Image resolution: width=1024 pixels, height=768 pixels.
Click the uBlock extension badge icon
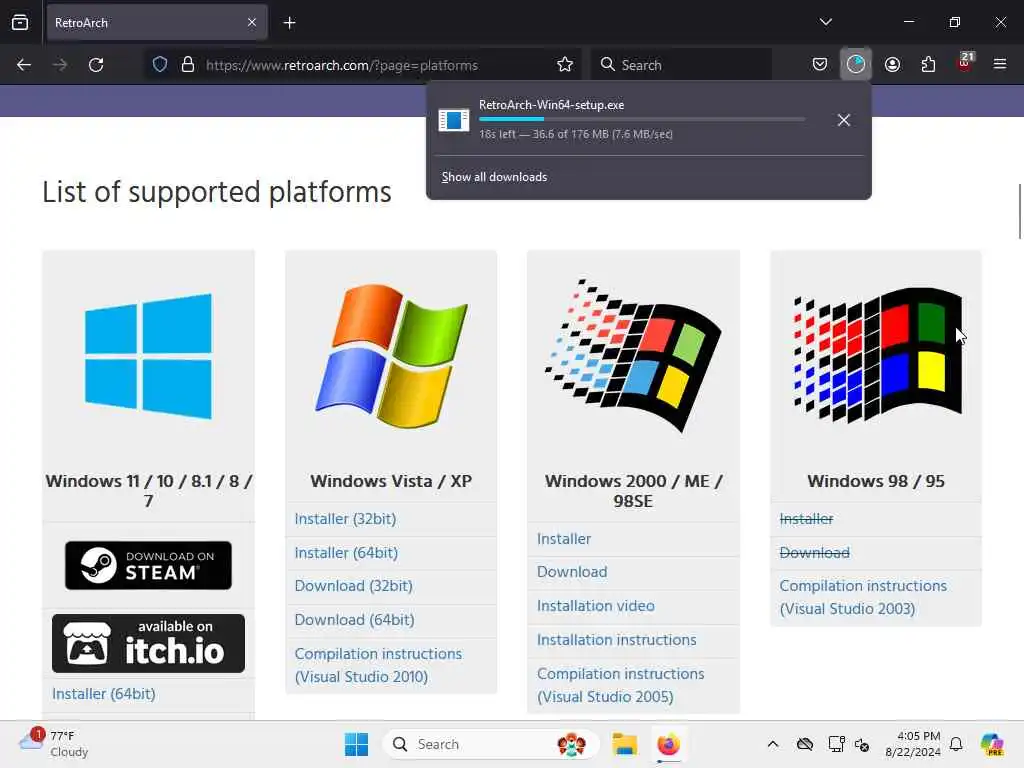(x=965, y=63)
